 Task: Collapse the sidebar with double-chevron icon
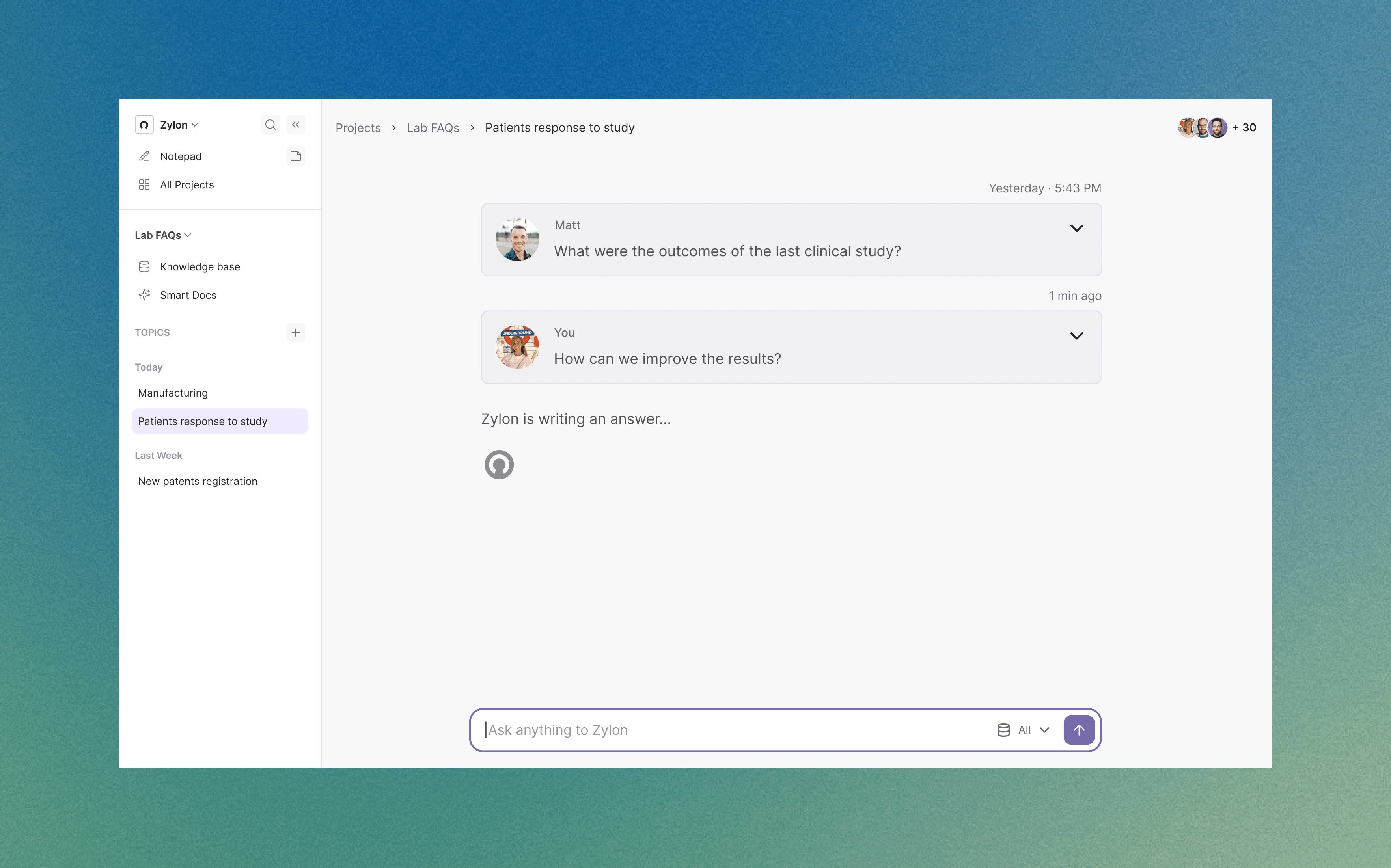click(x=296, y=125)
